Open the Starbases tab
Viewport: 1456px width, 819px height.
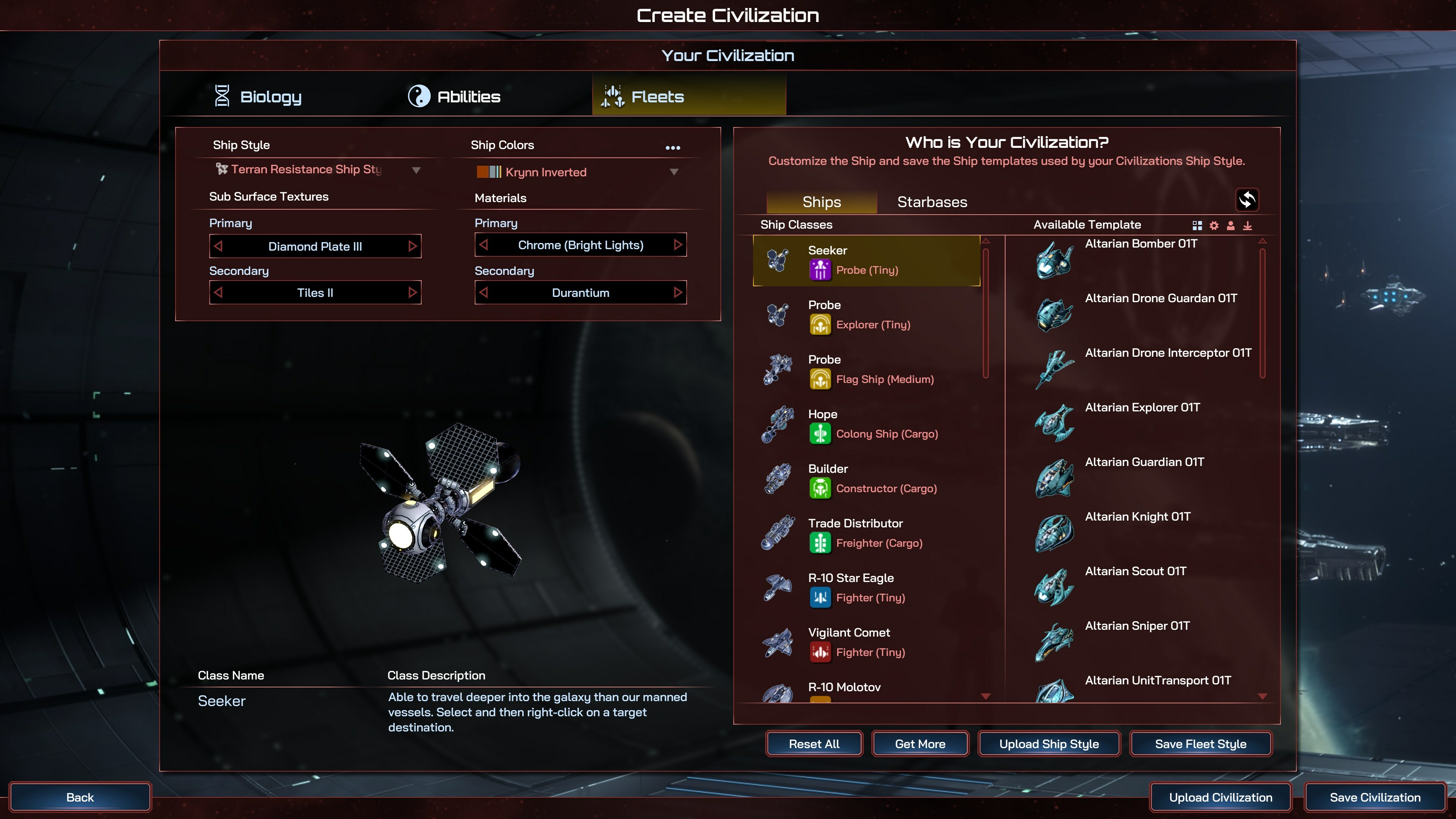click(x=932, y=202)
